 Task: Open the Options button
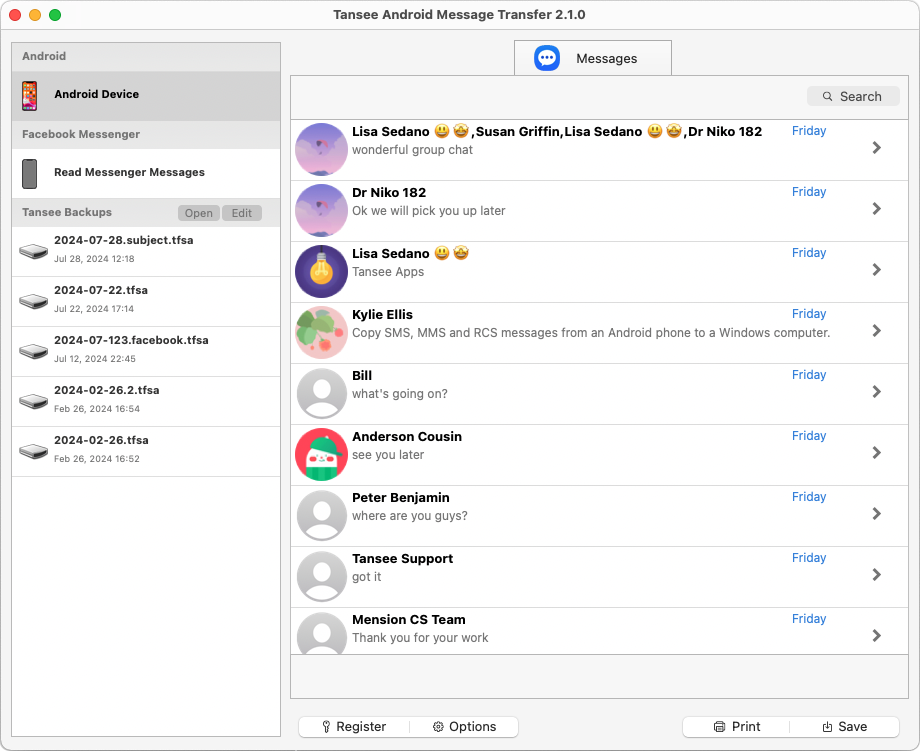pos(464,727)
